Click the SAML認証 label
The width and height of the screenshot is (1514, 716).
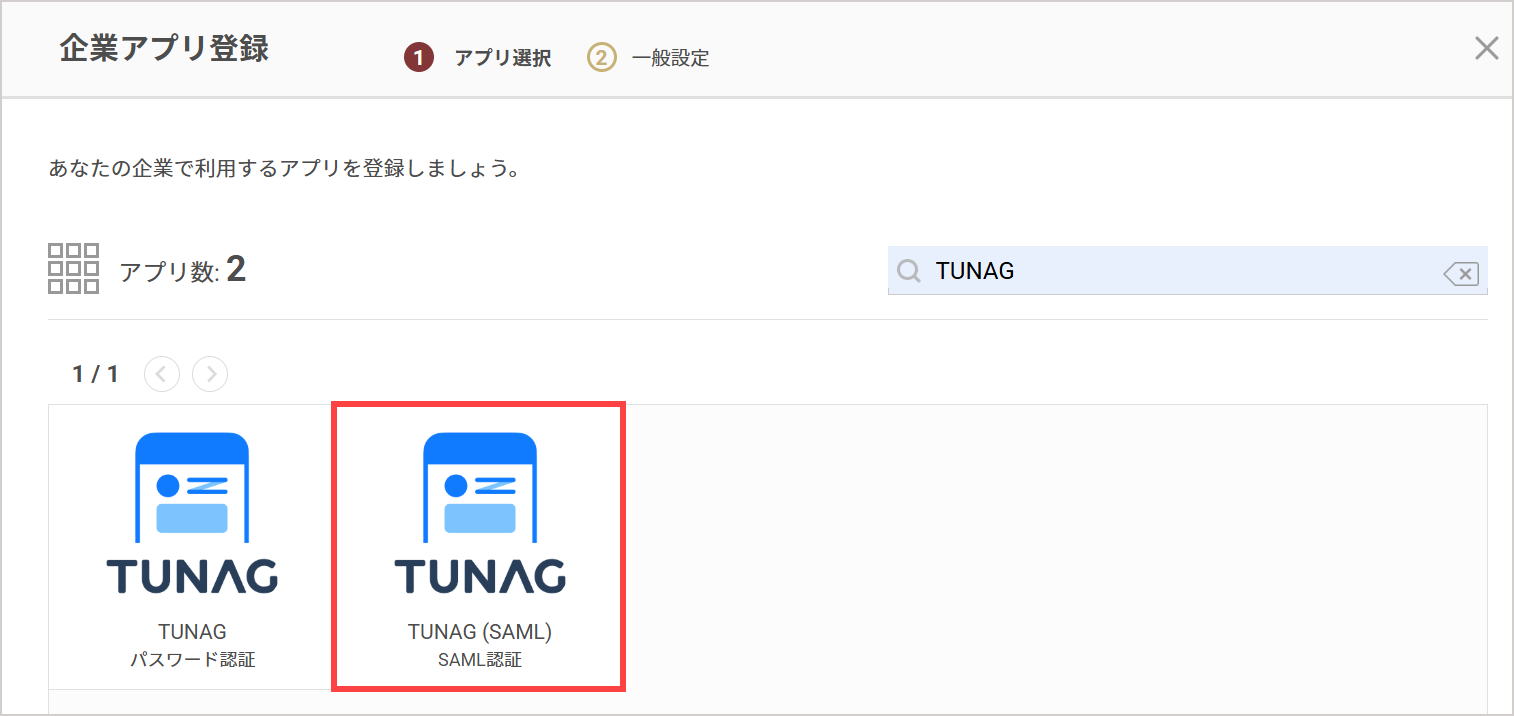pos(480,660)
